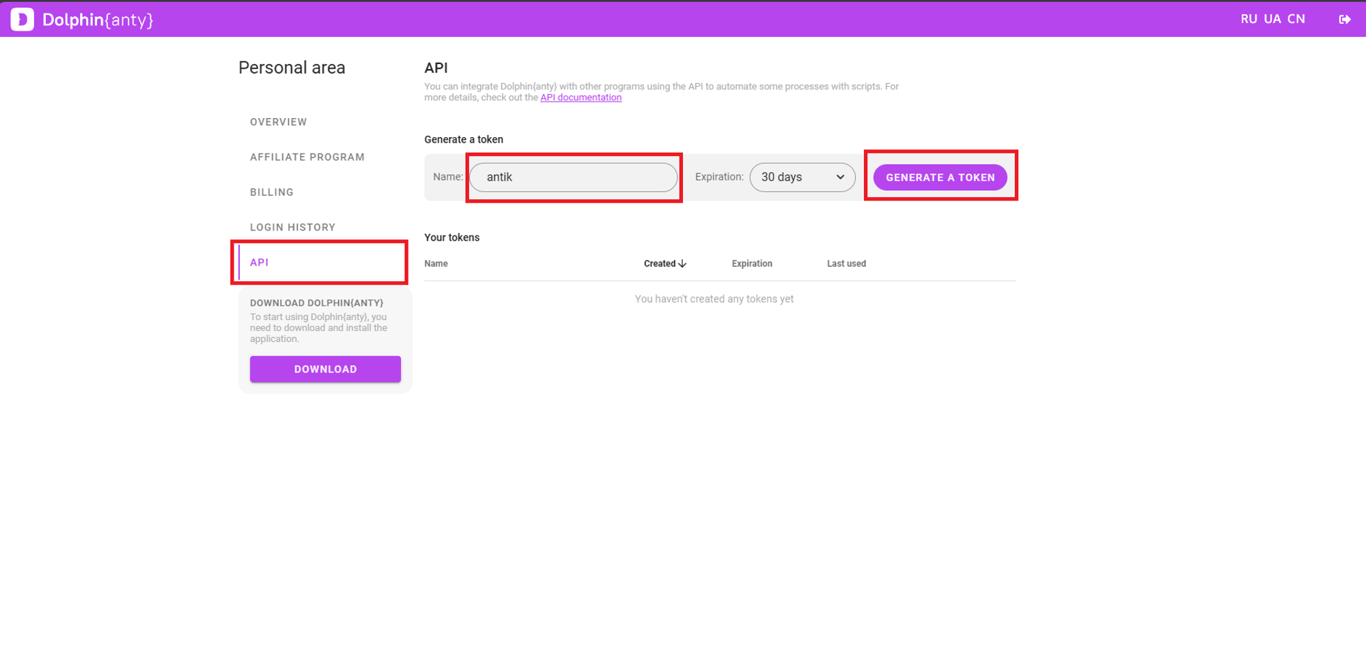The width and height of the screenshot is (1366, 657).
Task: Click the empty tokens message text
Action: (714, 299)
